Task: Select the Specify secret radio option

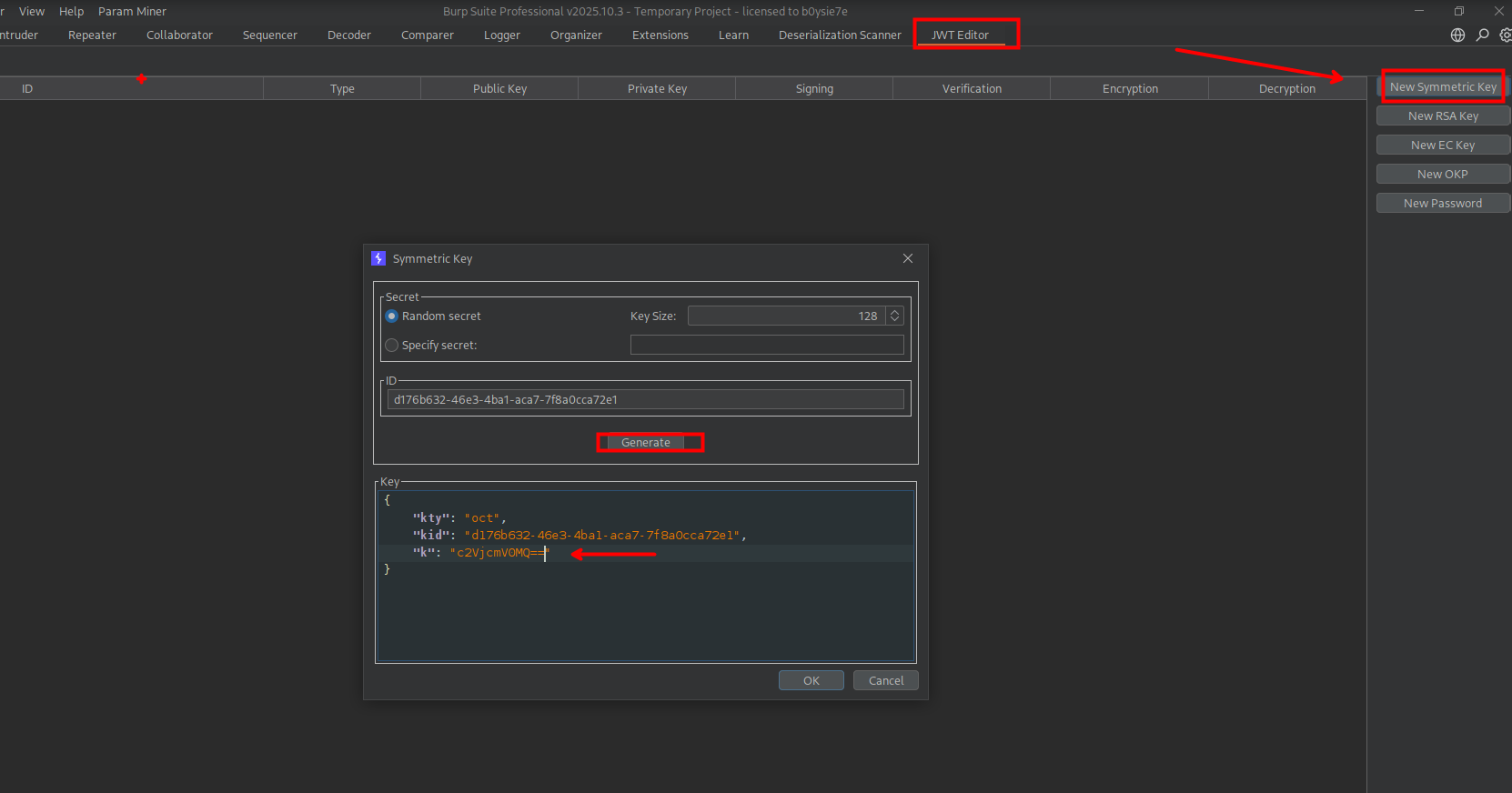Action: (x=392, y=346)
